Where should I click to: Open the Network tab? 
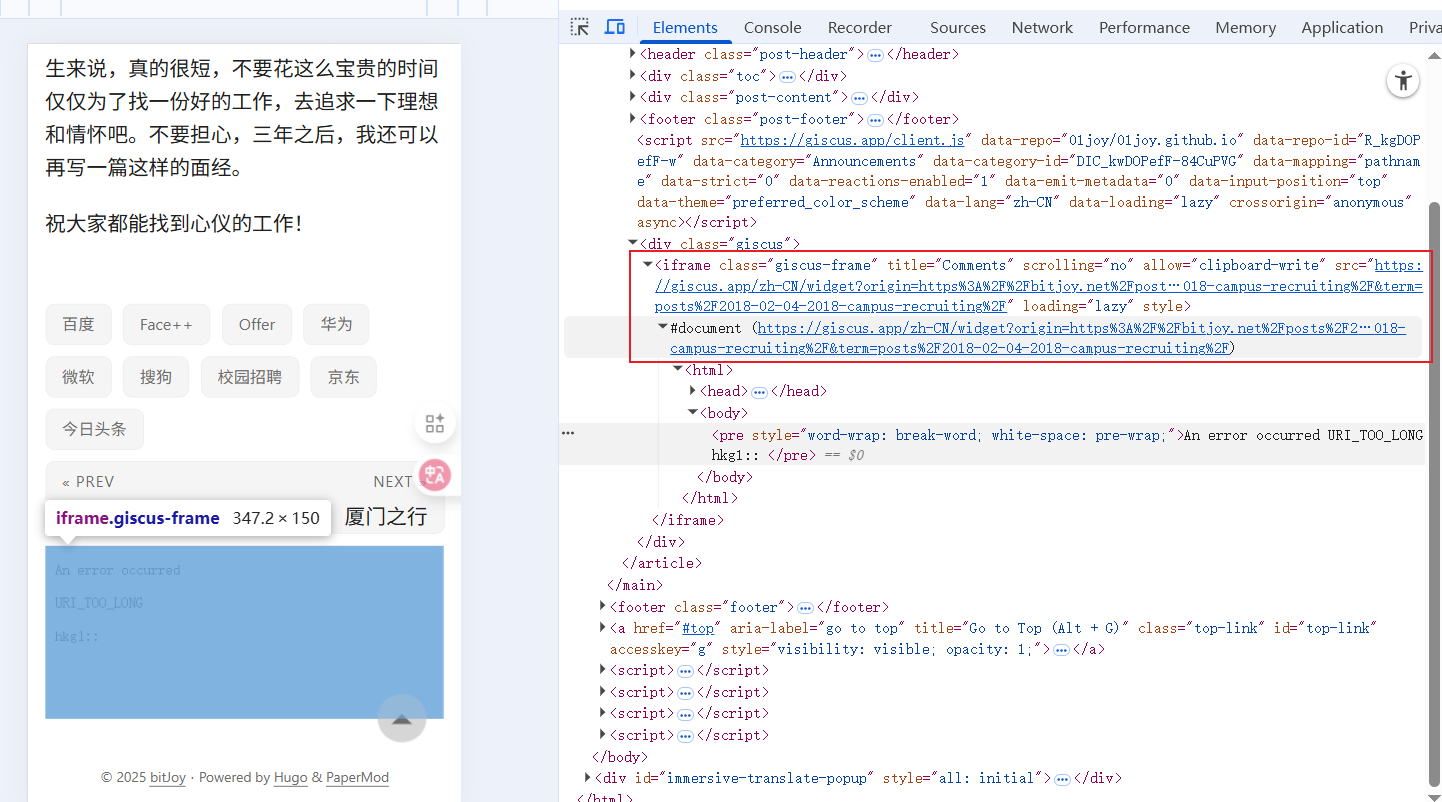tap(1042, 27)
